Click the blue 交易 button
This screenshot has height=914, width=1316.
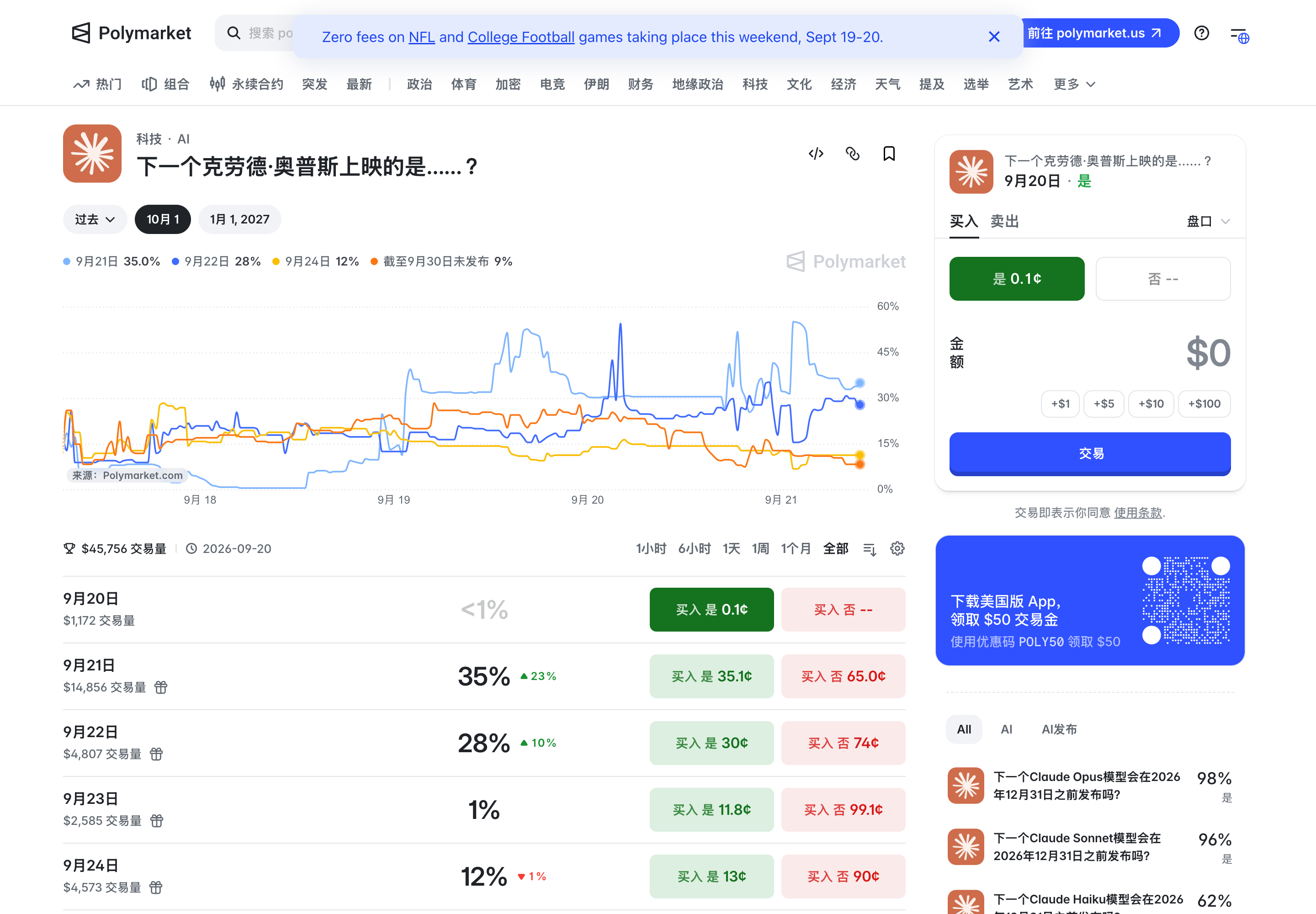tap(1090, 453)
